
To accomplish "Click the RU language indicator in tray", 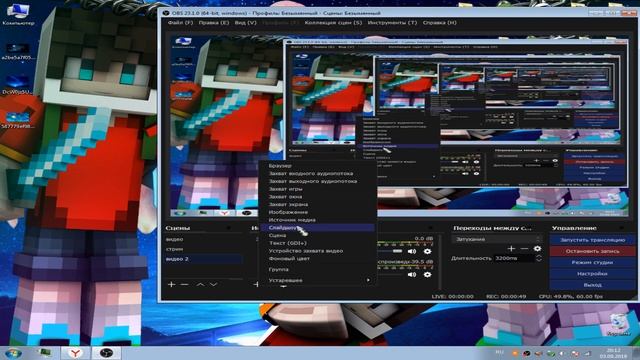I will point(500,352).
